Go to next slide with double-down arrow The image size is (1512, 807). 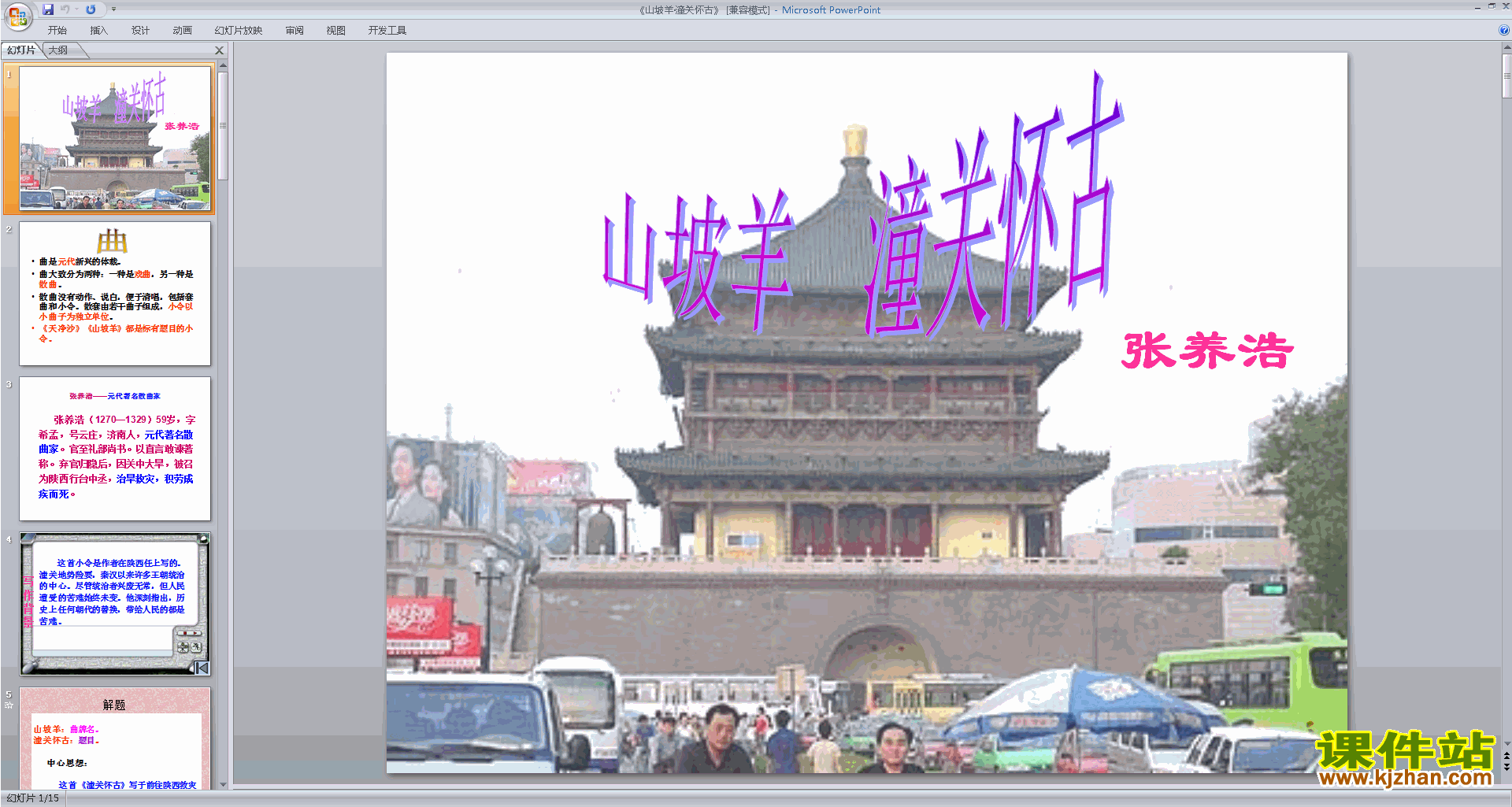(1506, 767)
